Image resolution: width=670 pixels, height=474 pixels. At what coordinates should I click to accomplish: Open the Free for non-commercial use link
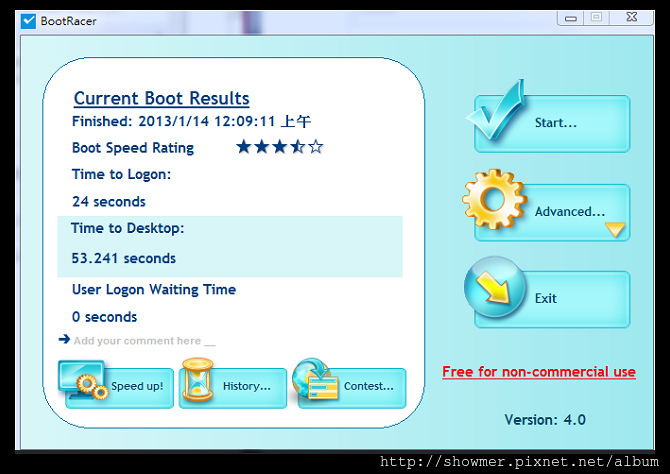click(x=539, y=372)
